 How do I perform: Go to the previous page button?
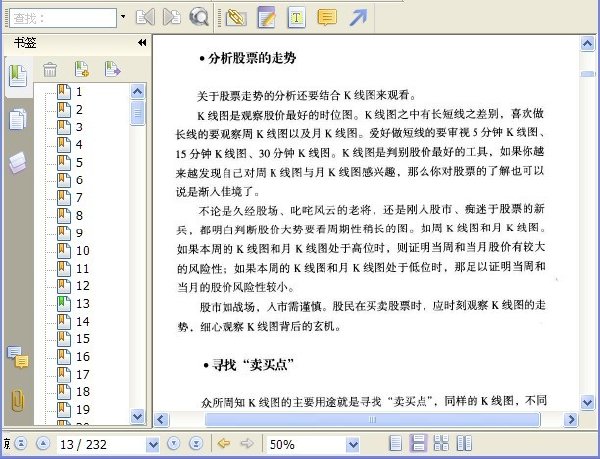coord(43,444)
